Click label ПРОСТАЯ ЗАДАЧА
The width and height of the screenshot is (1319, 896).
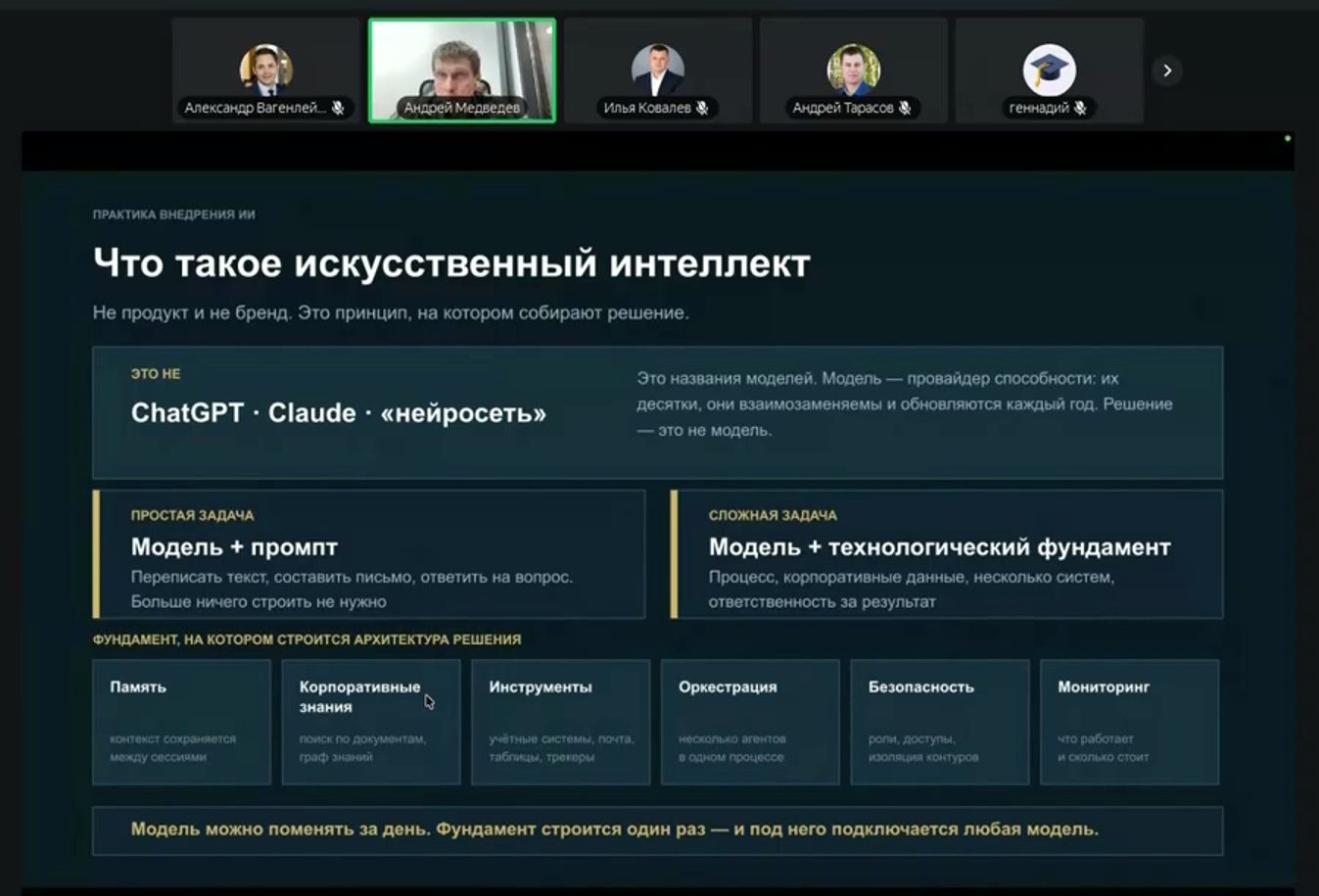point(192,515)
